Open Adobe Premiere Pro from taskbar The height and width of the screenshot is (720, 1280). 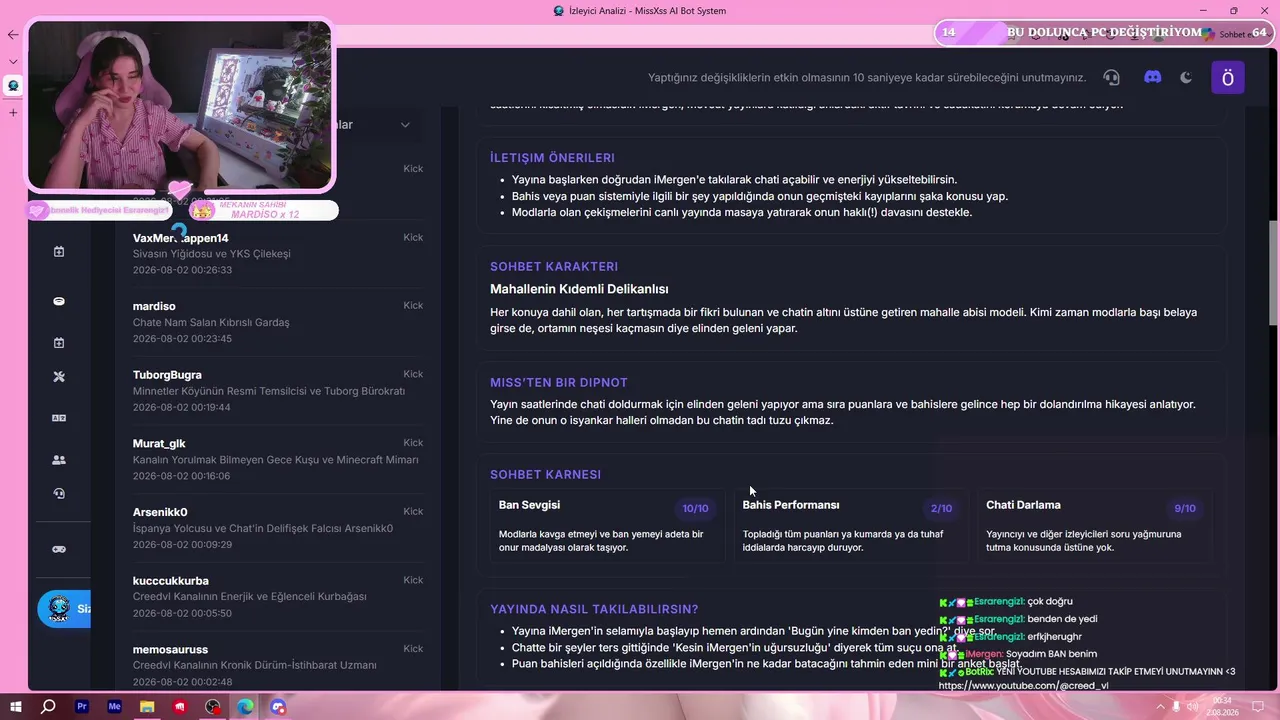pos(82,707)
